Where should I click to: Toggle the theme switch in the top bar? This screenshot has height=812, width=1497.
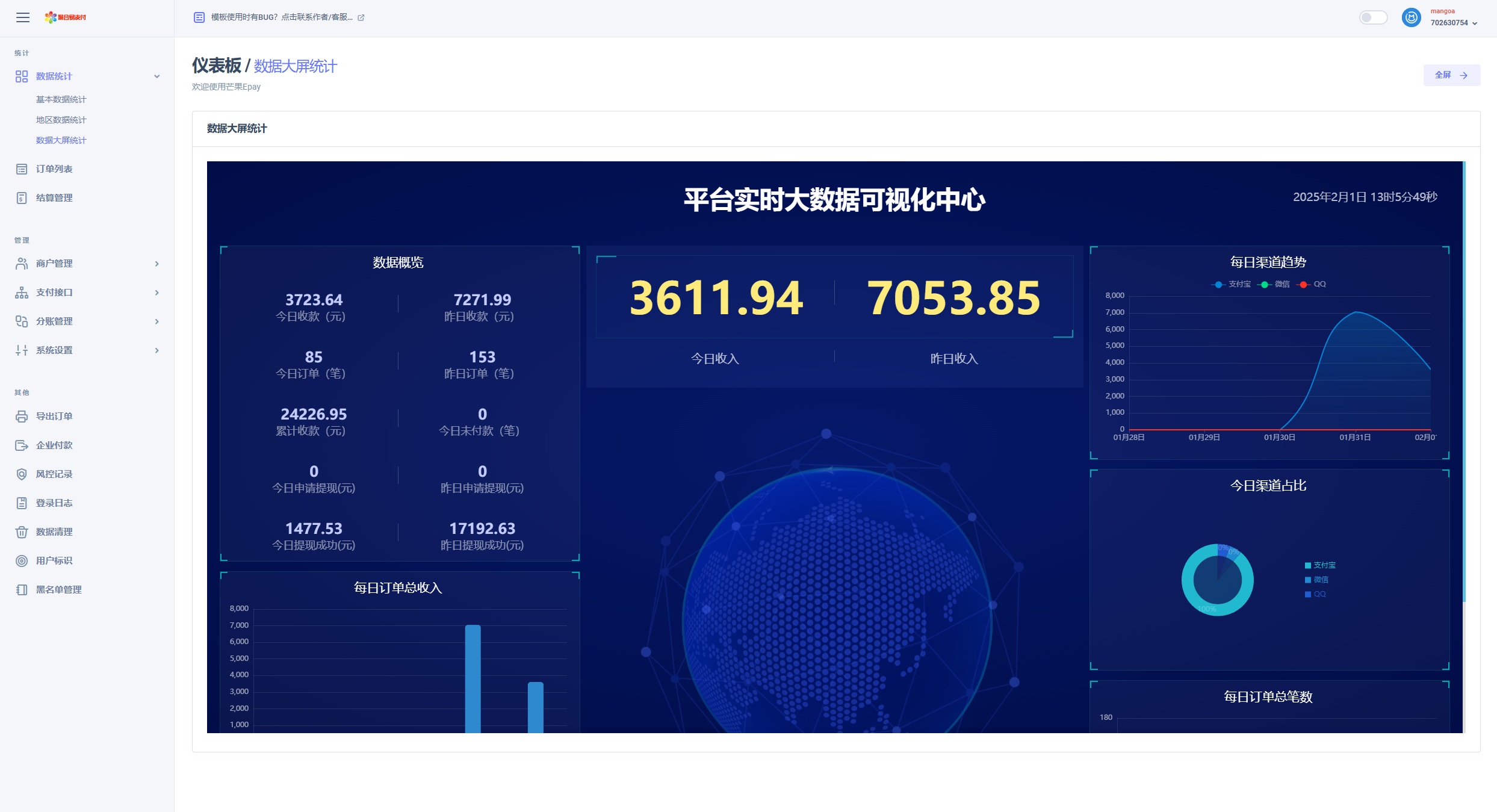pyautogui.click(x=1373, y=17)
